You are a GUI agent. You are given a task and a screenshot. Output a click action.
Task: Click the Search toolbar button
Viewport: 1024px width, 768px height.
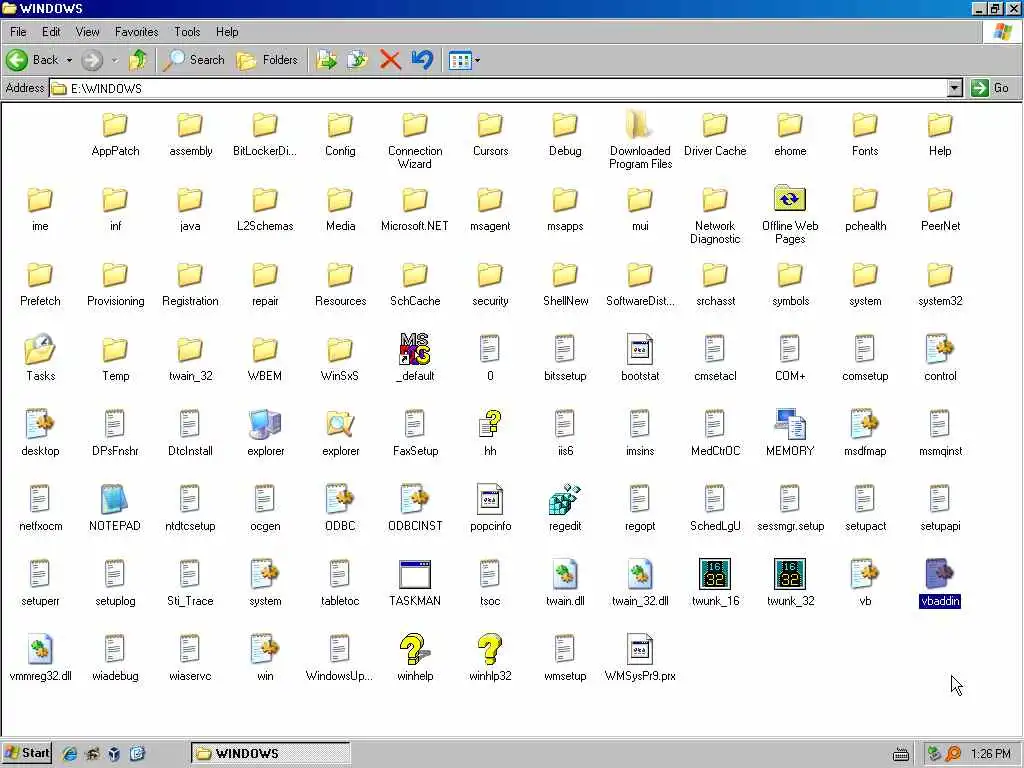point(194,60)
